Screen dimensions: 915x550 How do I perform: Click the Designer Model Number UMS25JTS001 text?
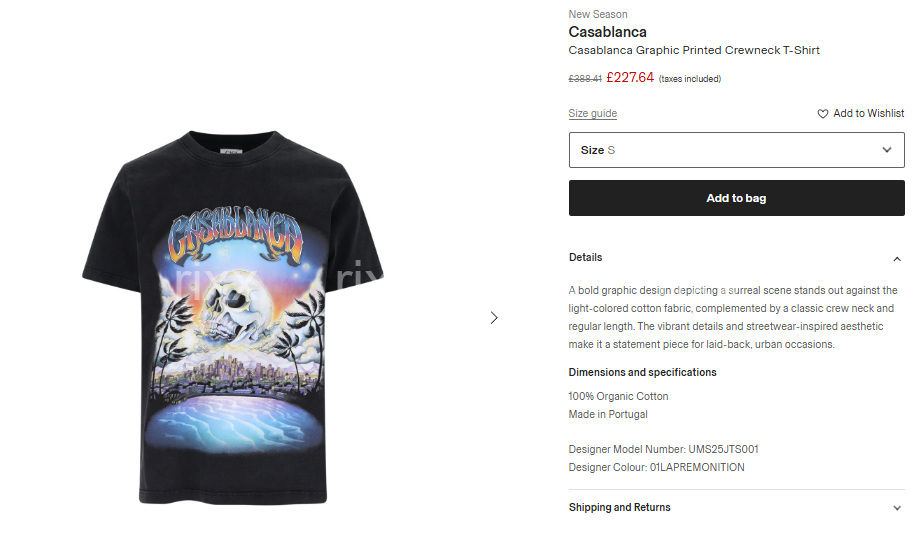[663, 449]
